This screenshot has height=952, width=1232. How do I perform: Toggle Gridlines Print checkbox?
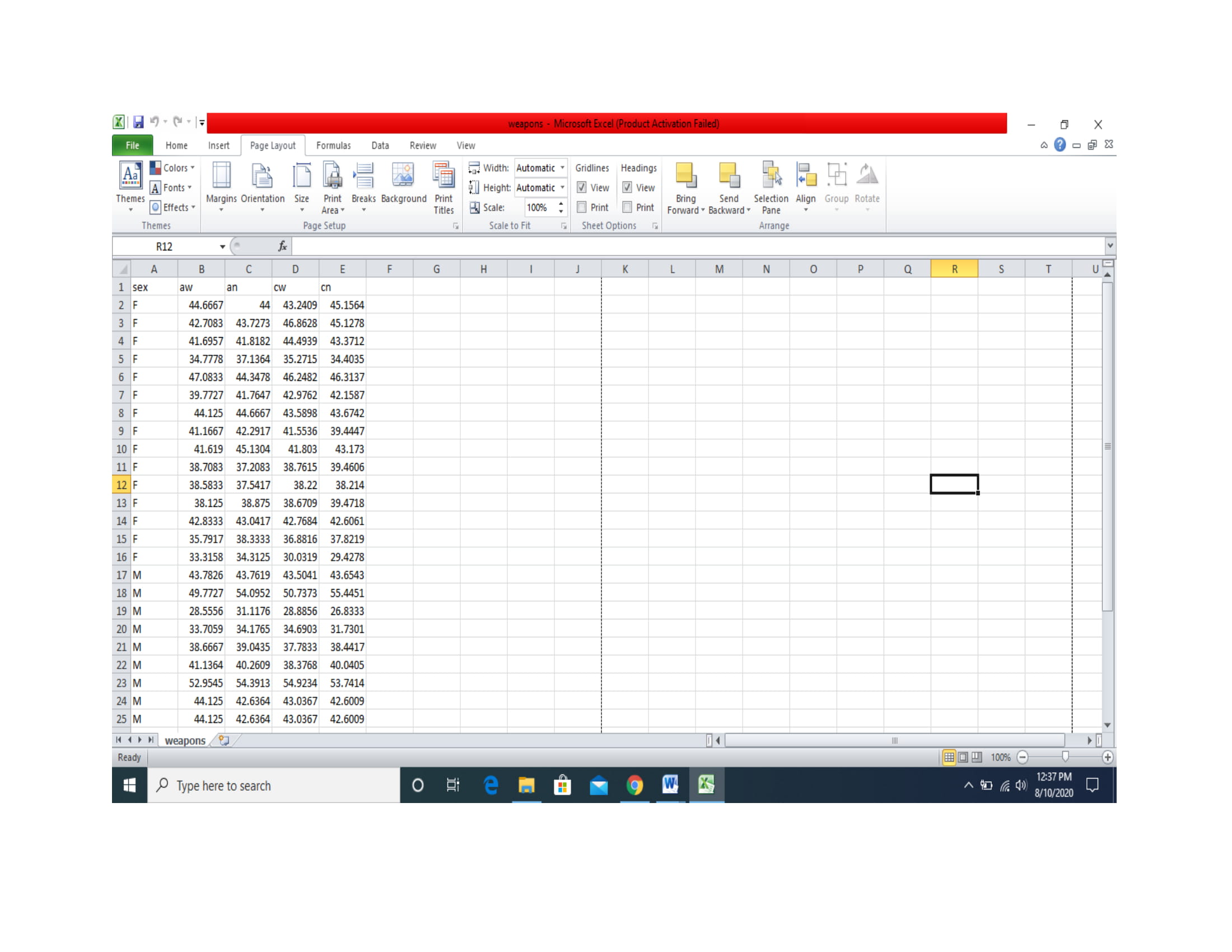(582, 208)
